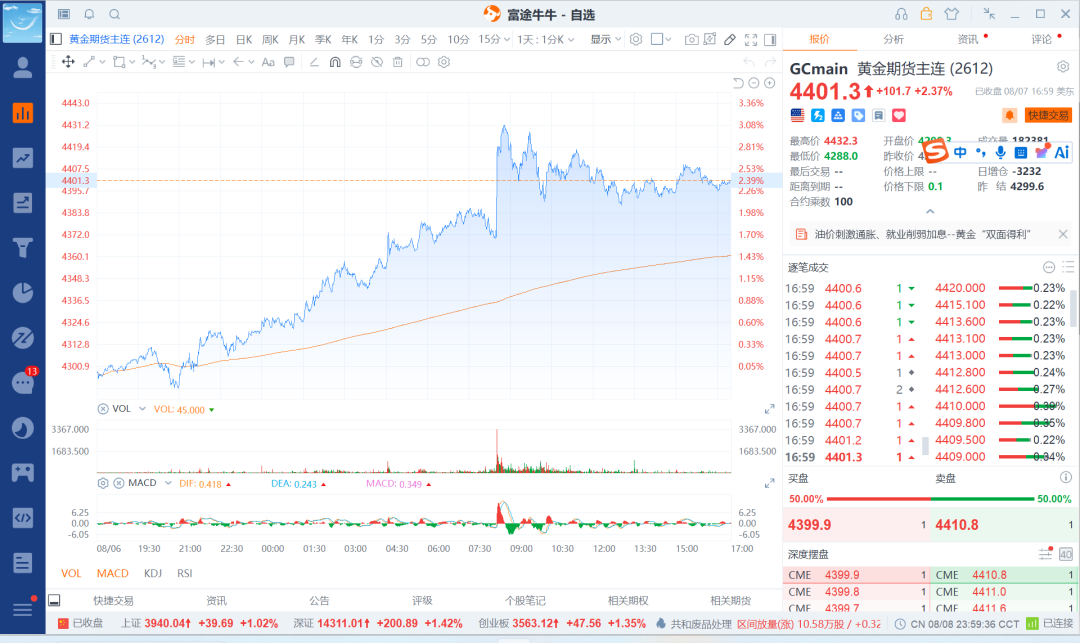Toggle drawing lock linked-circles icon
Viewport: 1080px width, 643px height.
(x=423, y=62)
